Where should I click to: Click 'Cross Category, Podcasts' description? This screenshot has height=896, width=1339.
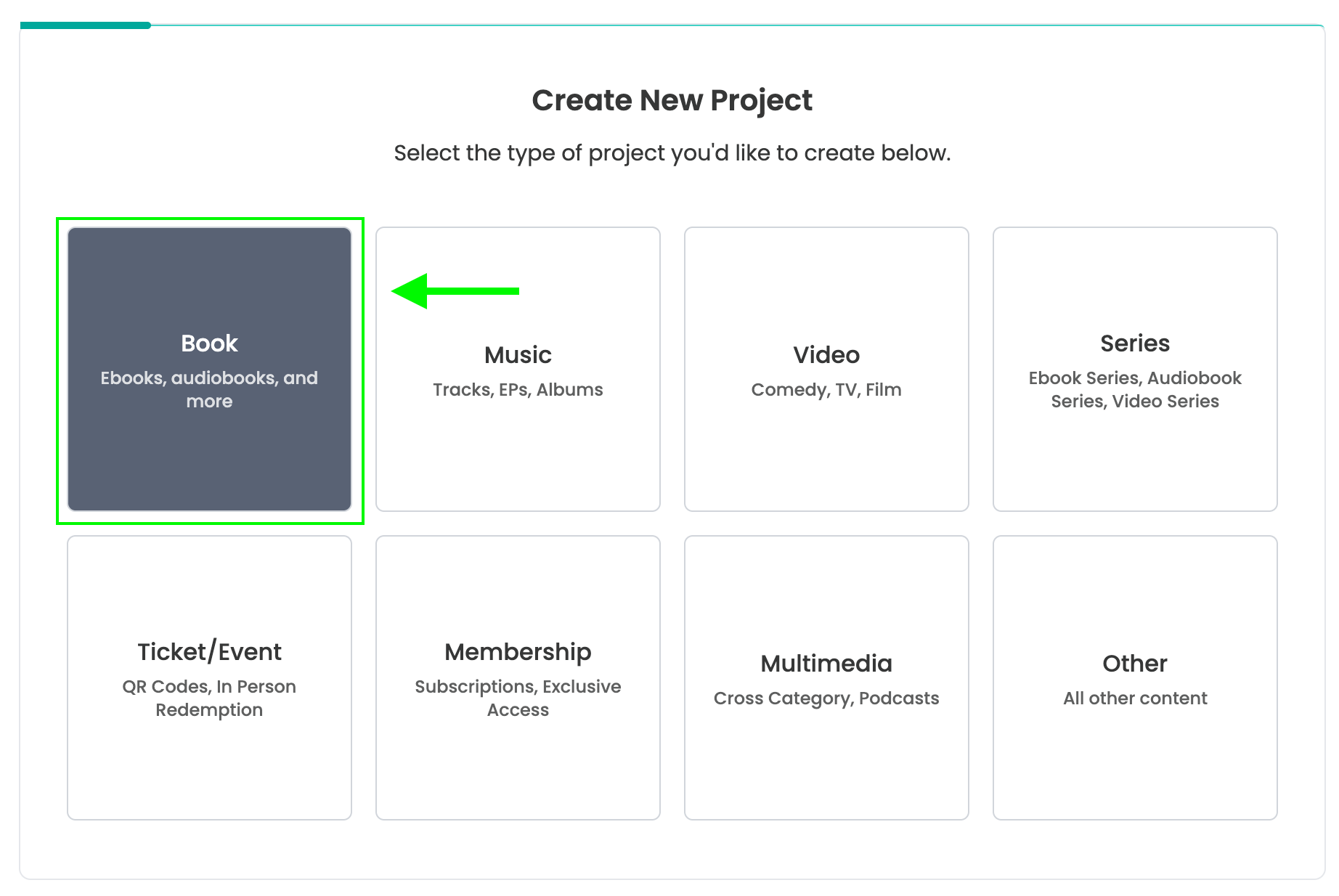click(x=826, y=698)
